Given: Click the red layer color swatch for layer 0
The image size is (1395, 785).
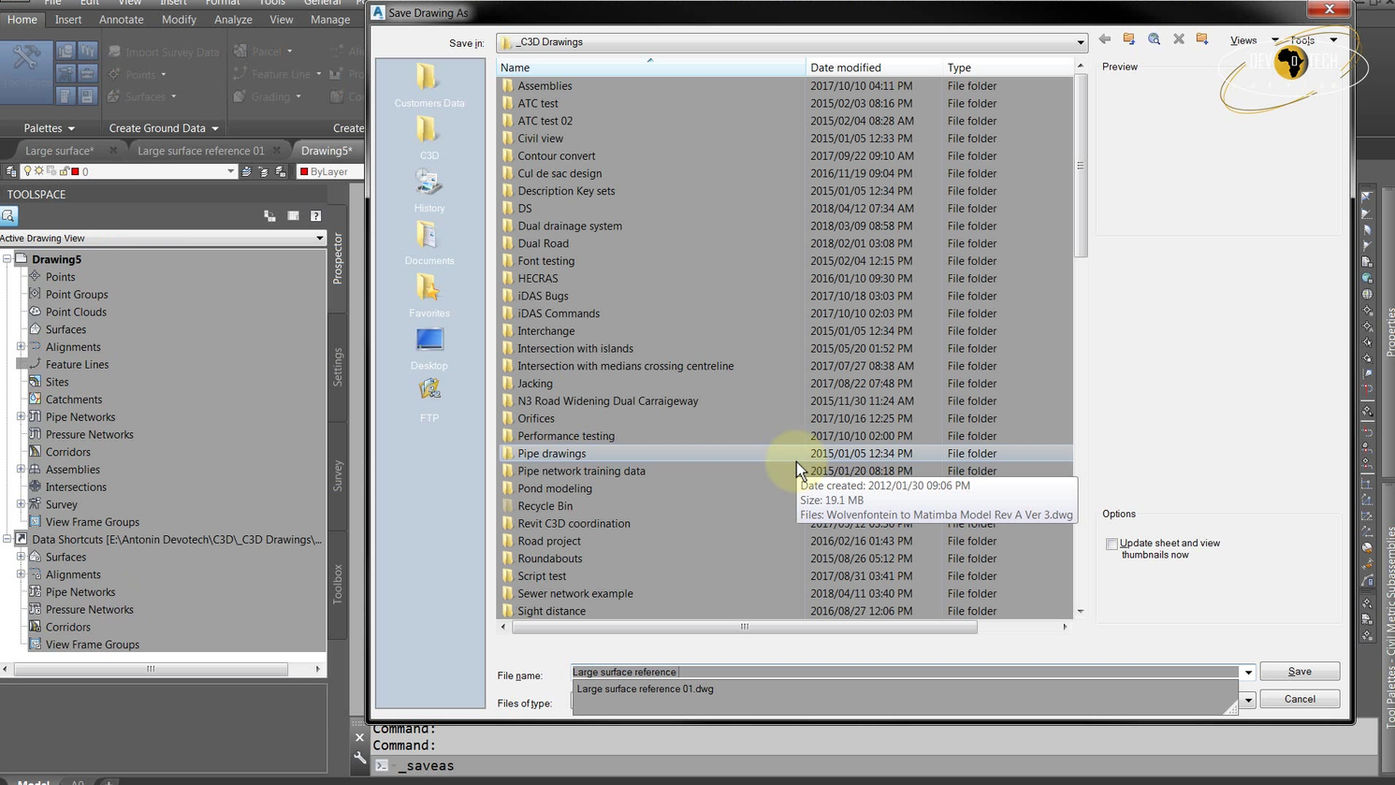Looking at the screenshot, I should [x=75, y=172].
